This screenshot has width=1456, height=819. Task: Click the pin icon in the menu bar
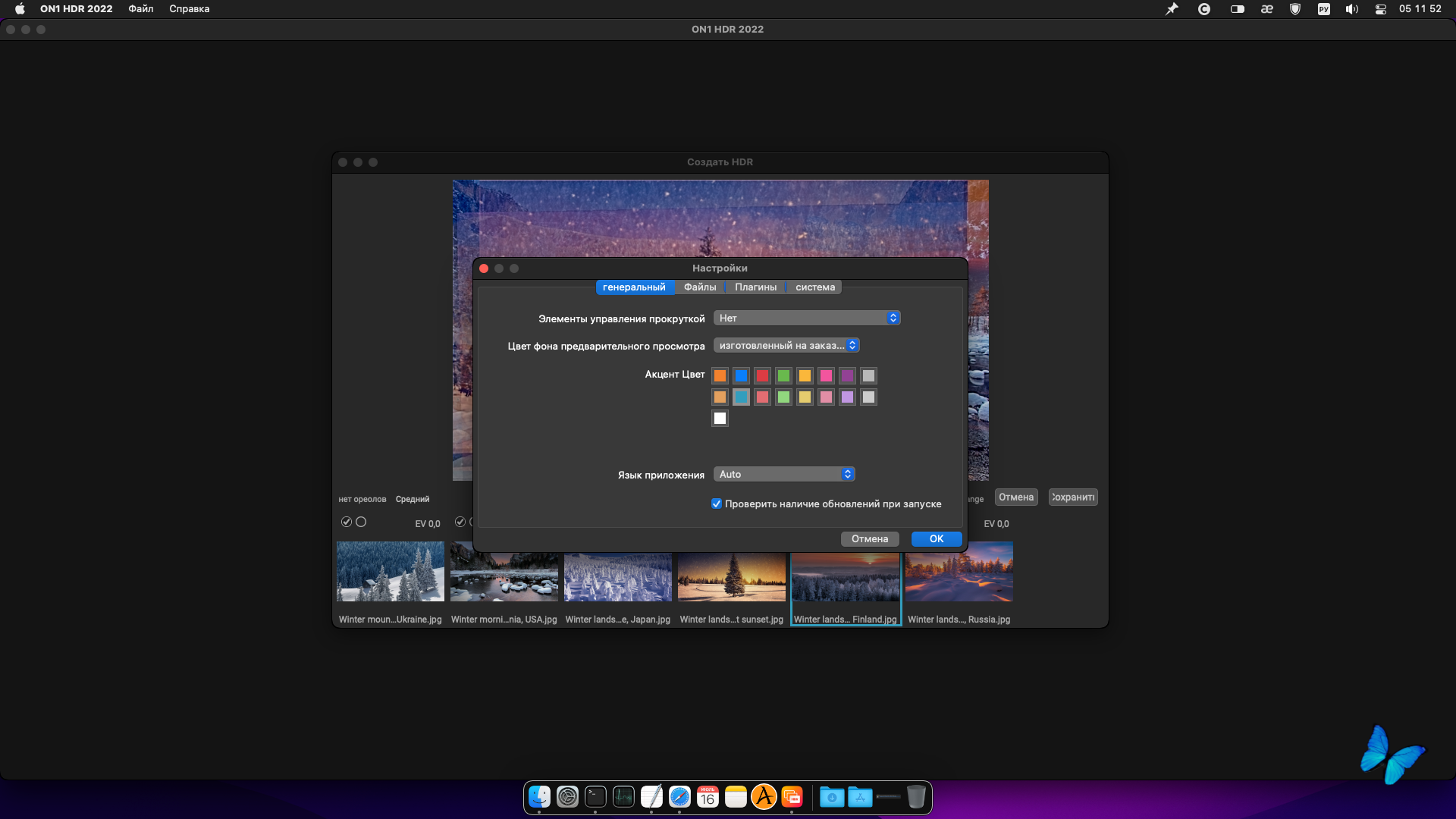[1172, 9]
